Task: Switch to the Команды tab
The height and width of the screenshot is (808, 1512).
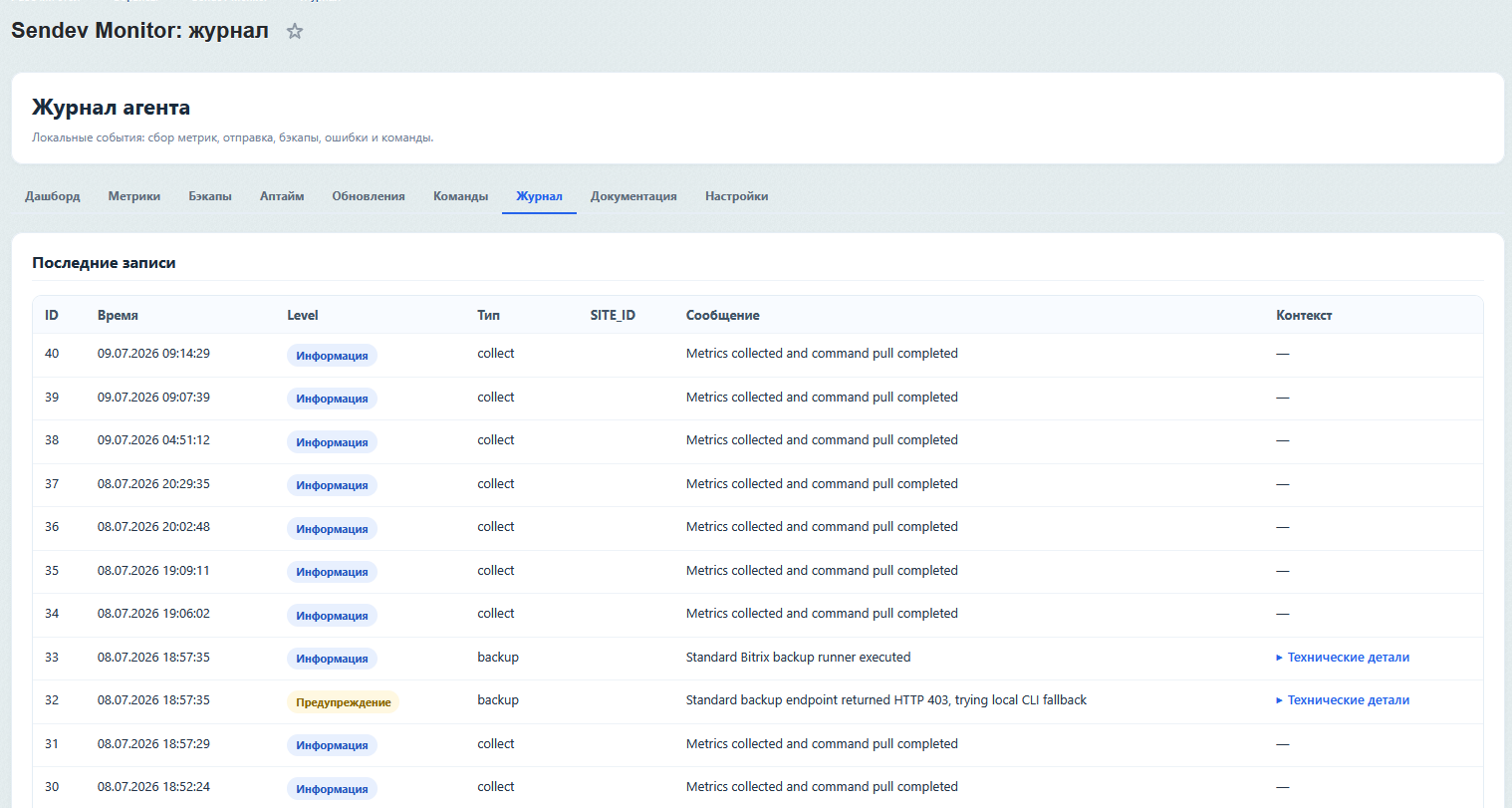Action: pos(460,196)
